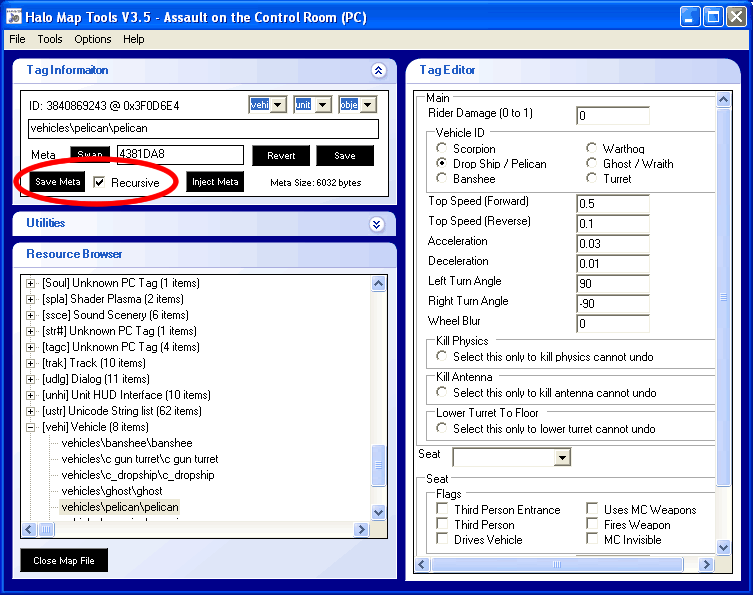Select vehicles\ghost\ghost in the tree
This screenshot has width=753, height=595.
111,491
